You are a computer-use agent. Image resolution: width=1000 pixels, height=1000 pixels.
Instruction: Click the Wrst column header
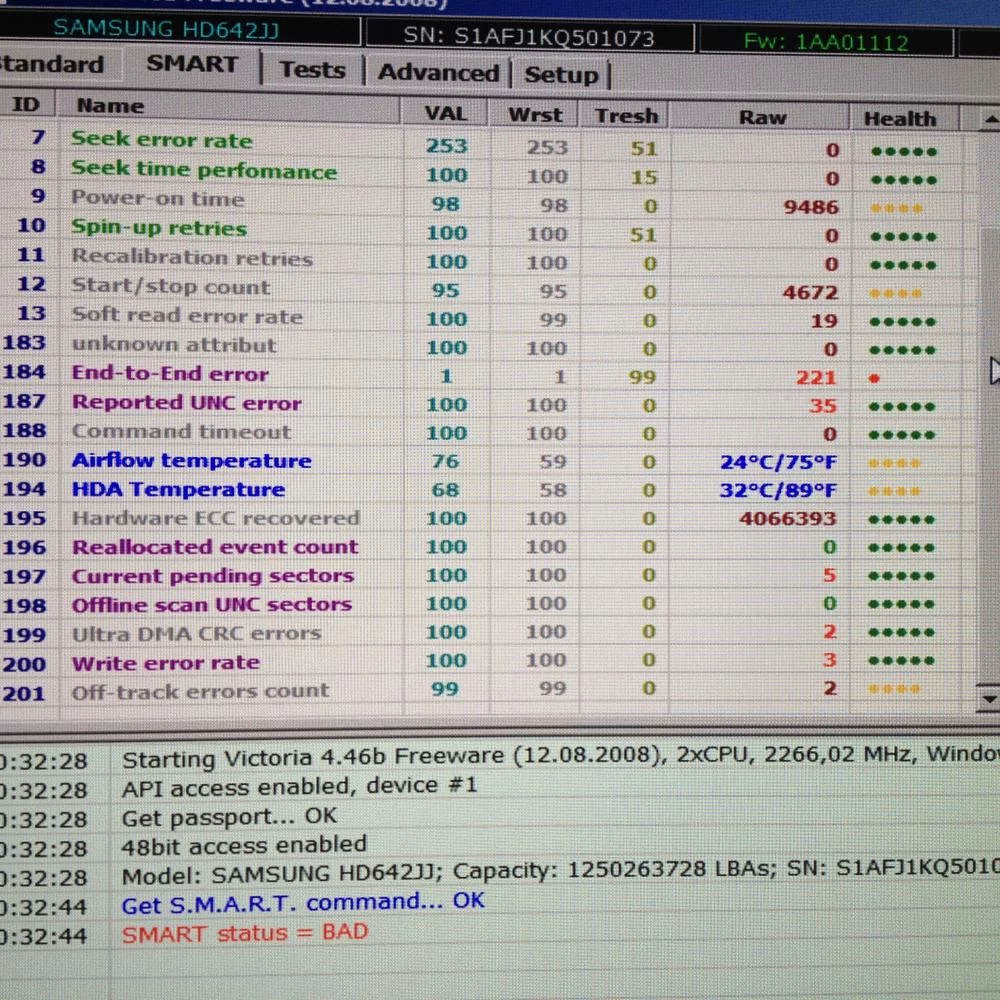[534, 115]
